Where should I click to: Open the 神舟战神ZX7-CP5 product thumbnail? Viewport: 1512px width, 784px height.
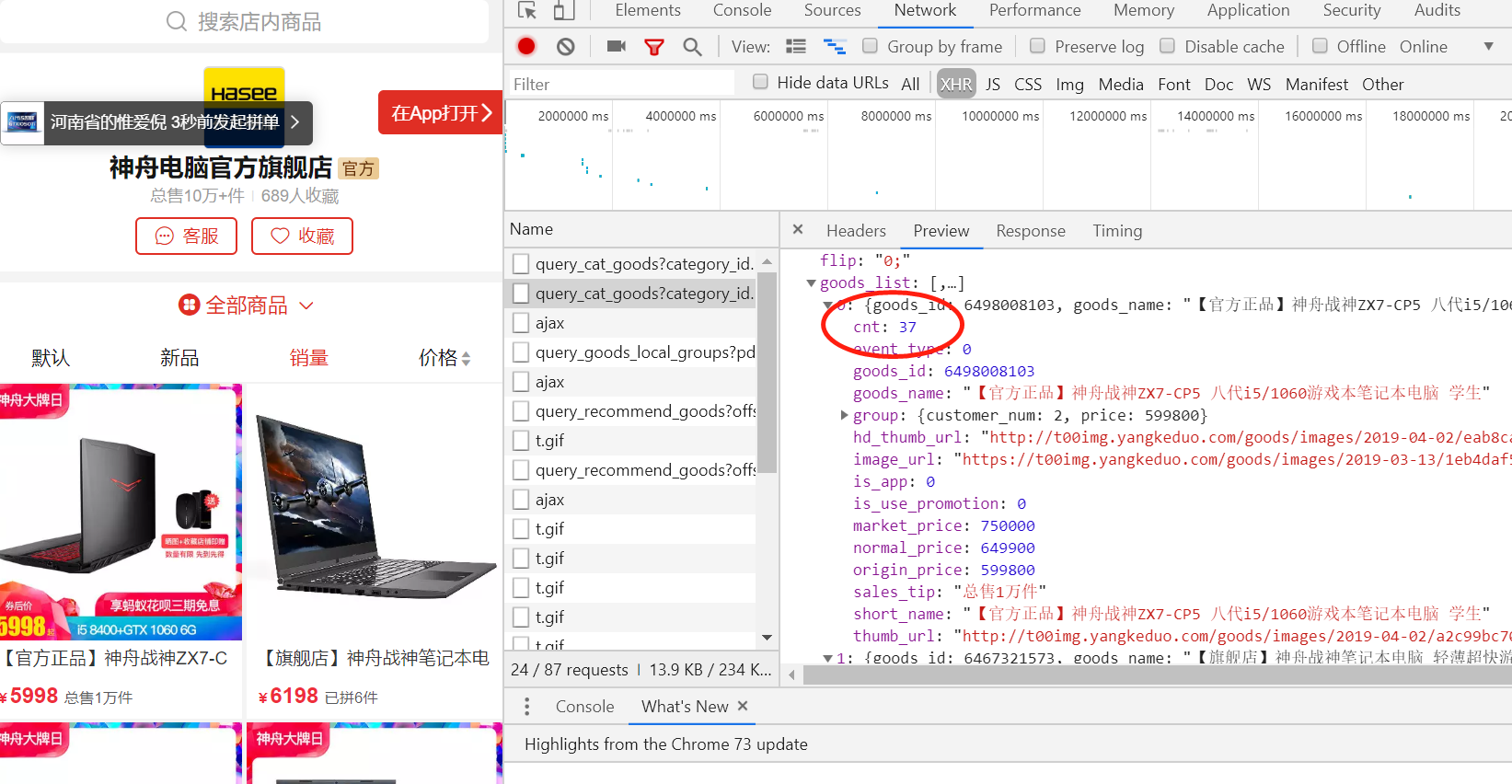pos(121,512)
